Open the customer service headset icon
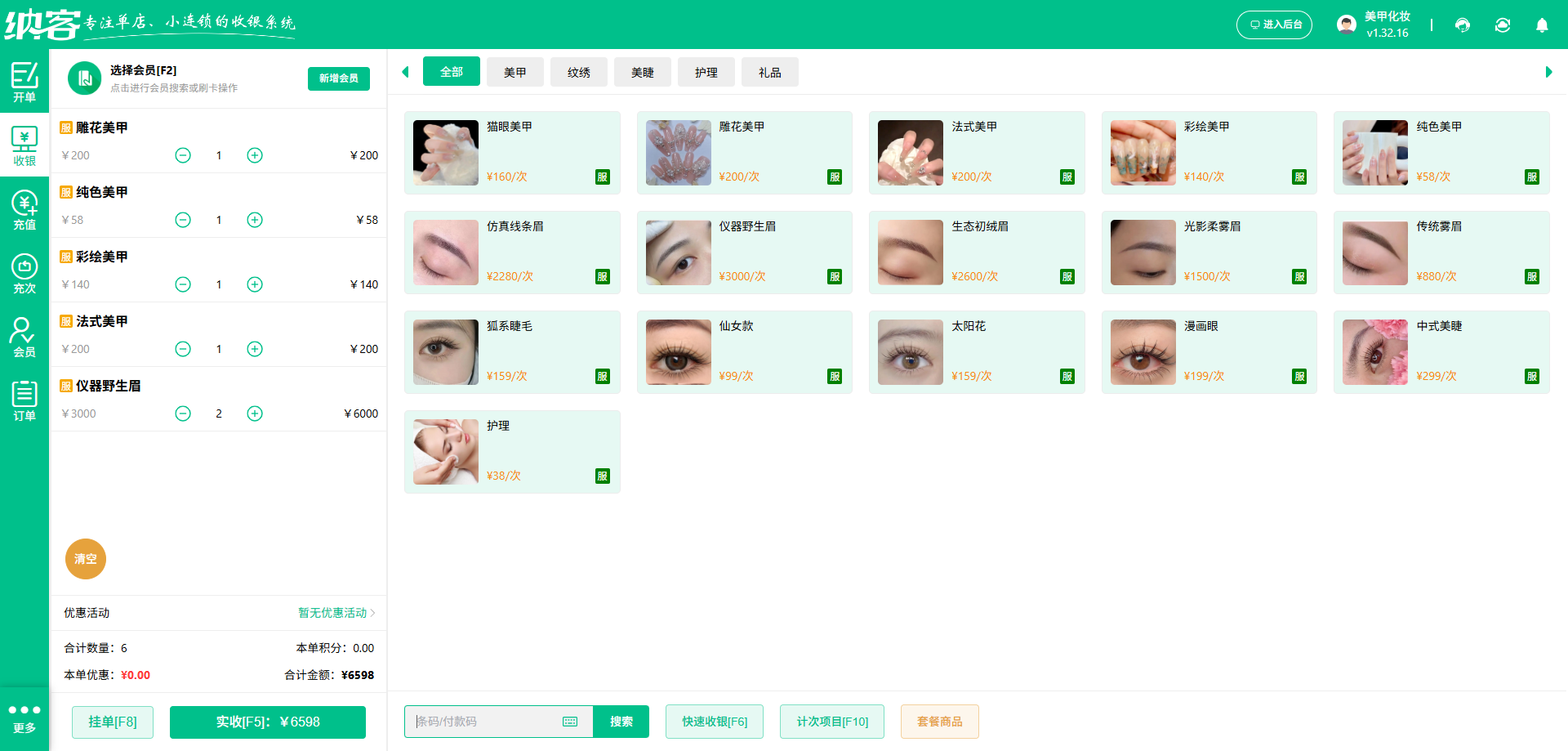This screenshot has width=1568, height=751. pyautogui.click(x=1462, y=25)
